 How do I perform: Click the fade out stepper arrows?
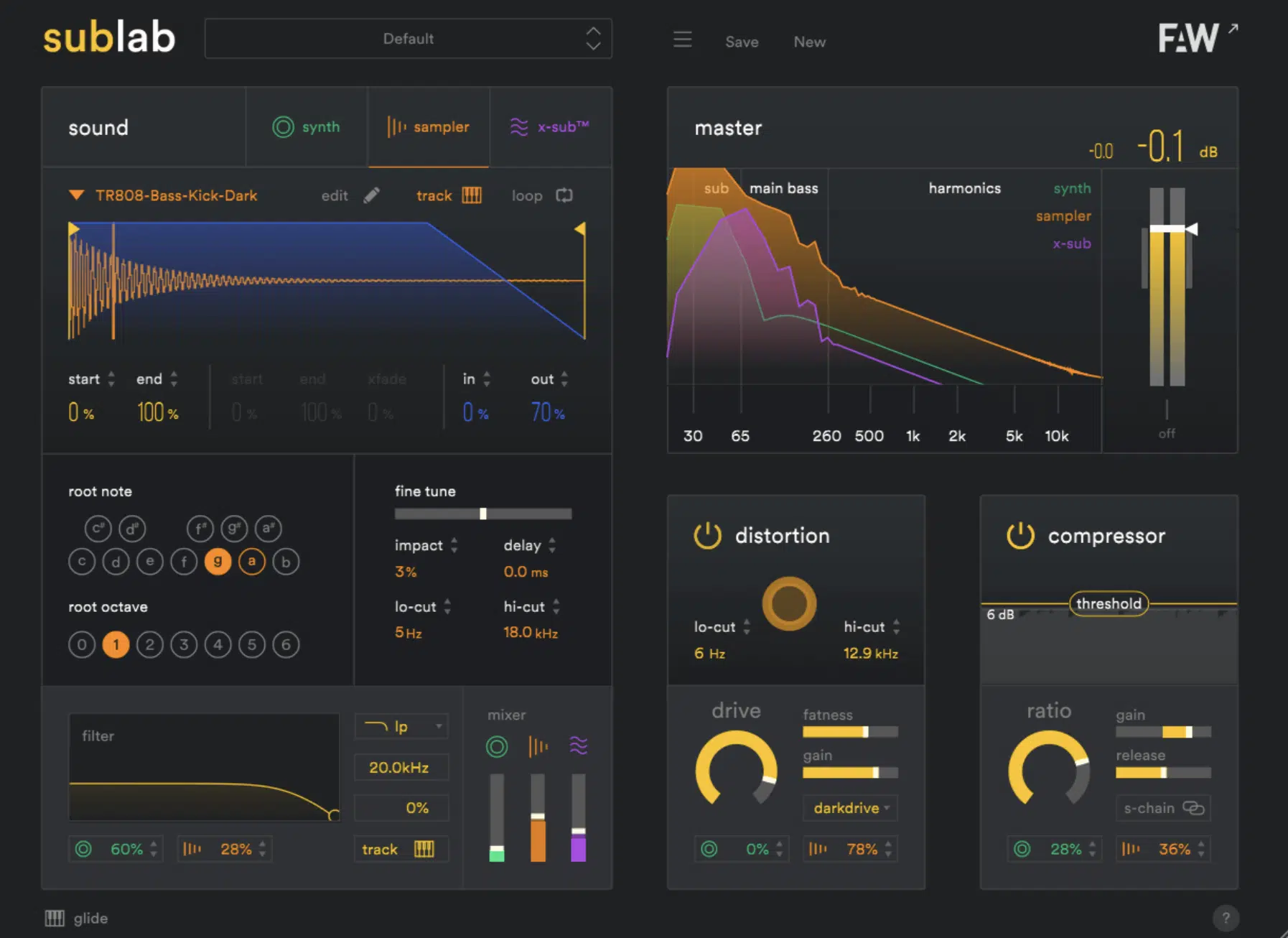(x=564, y=379)
